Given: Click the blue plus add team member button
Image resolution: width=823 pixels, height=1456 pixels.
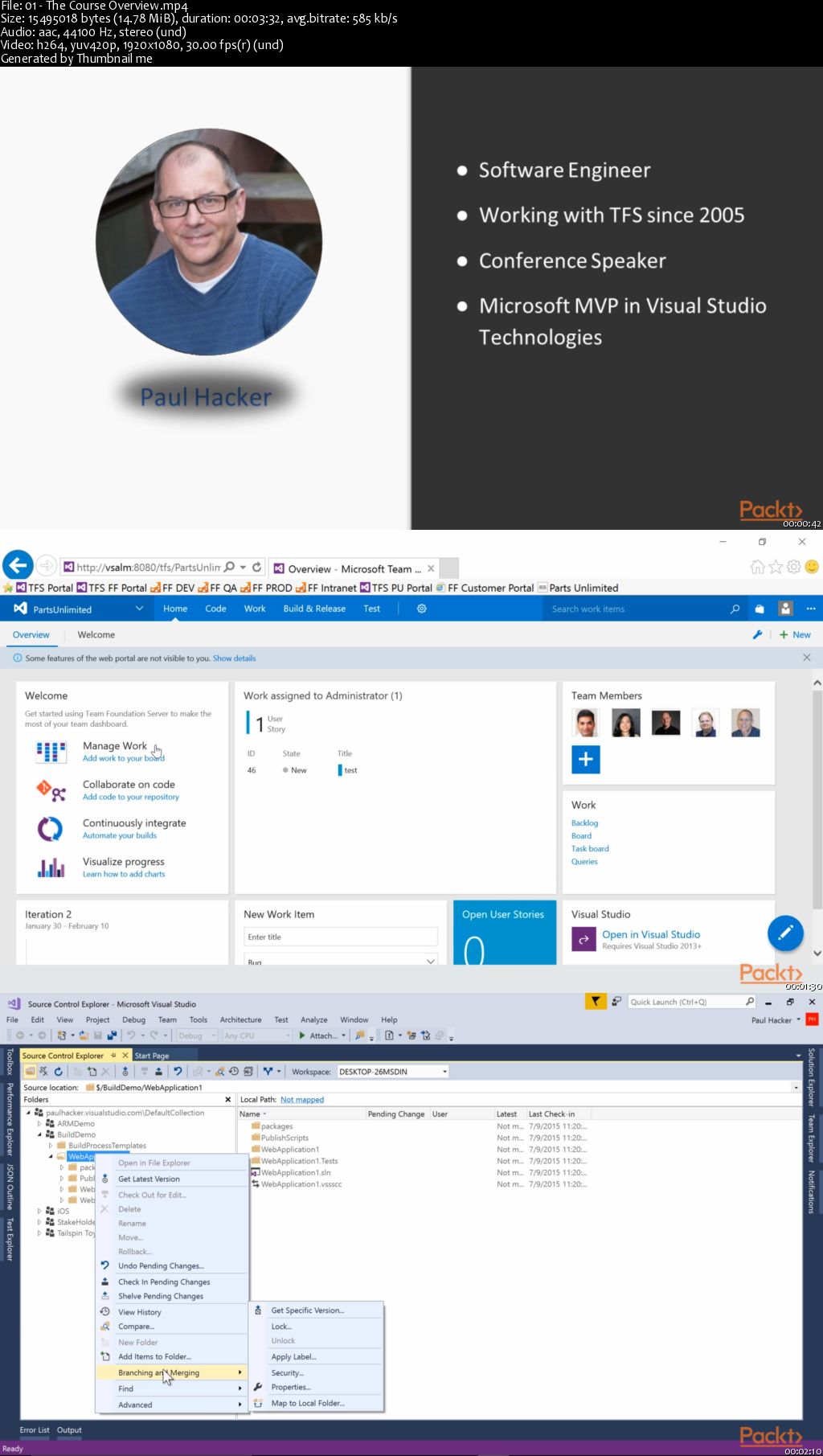Looking at the screenshot, I should click(x=585, y=759).
